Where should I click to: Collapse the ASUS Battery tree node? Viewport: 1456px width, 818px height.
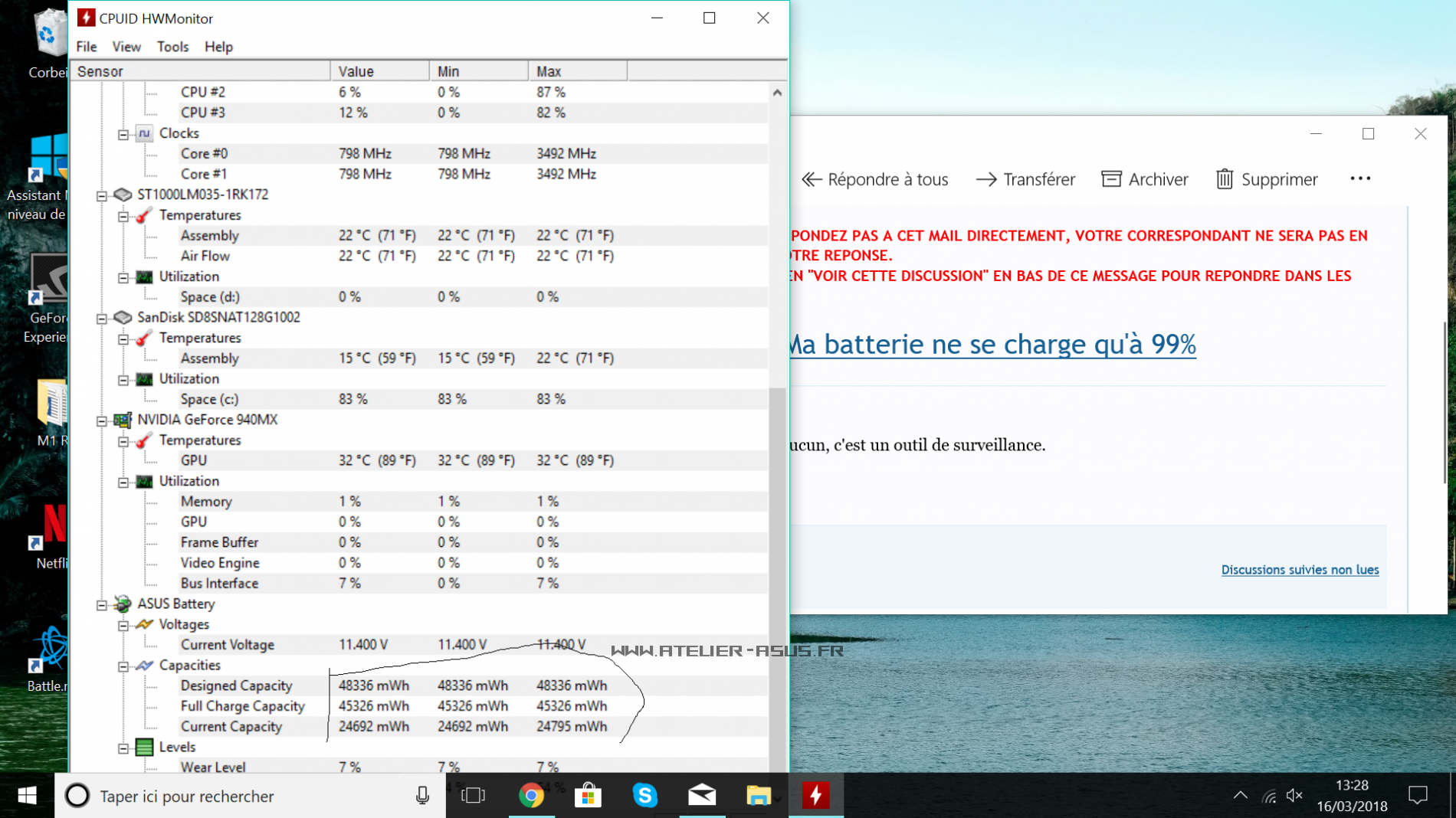tap(102, 605)
